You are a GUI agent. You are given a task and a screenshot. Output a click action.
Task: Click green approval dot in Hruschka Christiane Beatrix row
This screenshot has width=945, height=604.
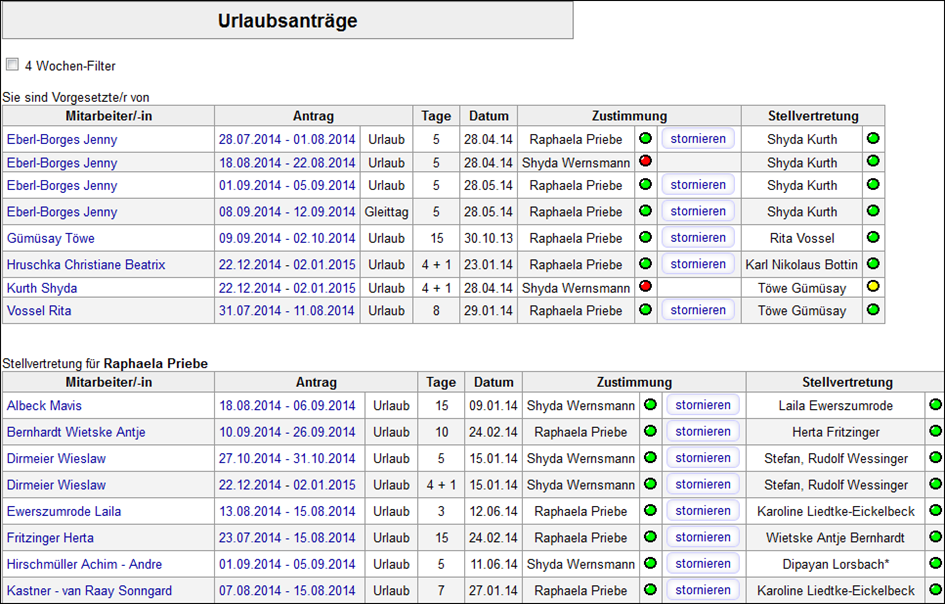[645, 263]
